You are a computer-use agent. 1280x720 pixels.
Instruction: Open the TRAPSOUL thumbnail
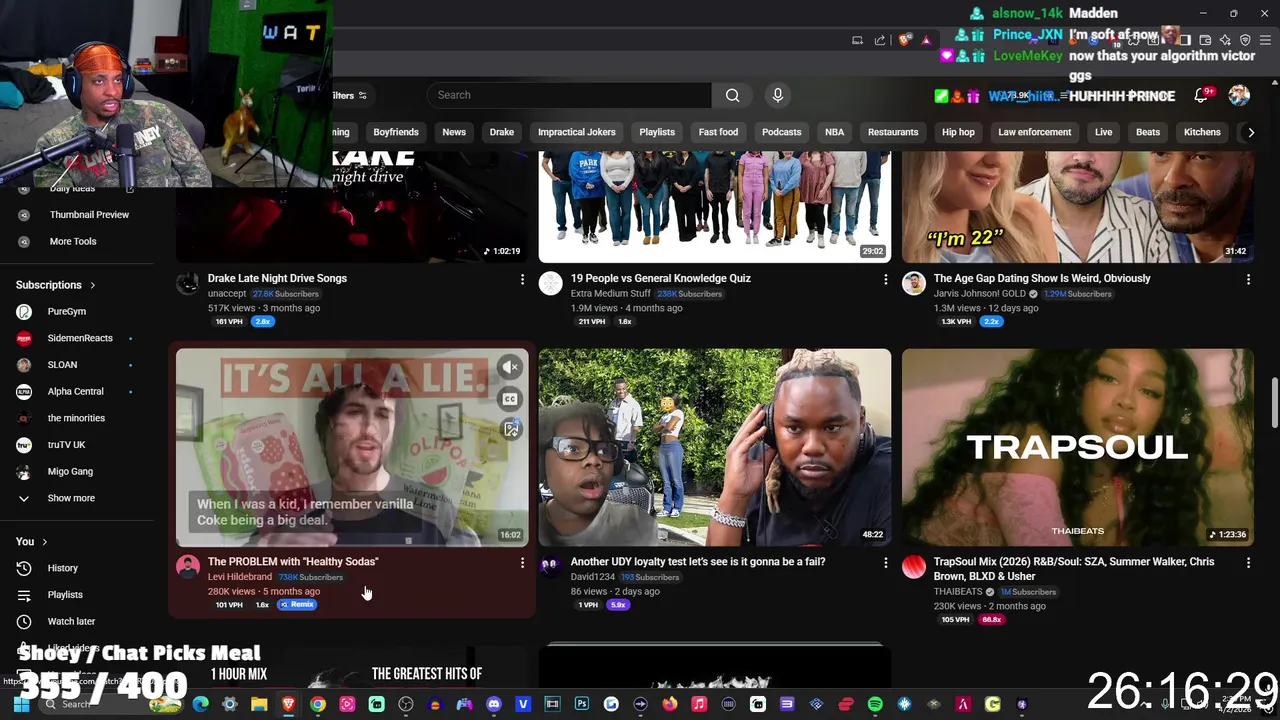(1078, 447)
